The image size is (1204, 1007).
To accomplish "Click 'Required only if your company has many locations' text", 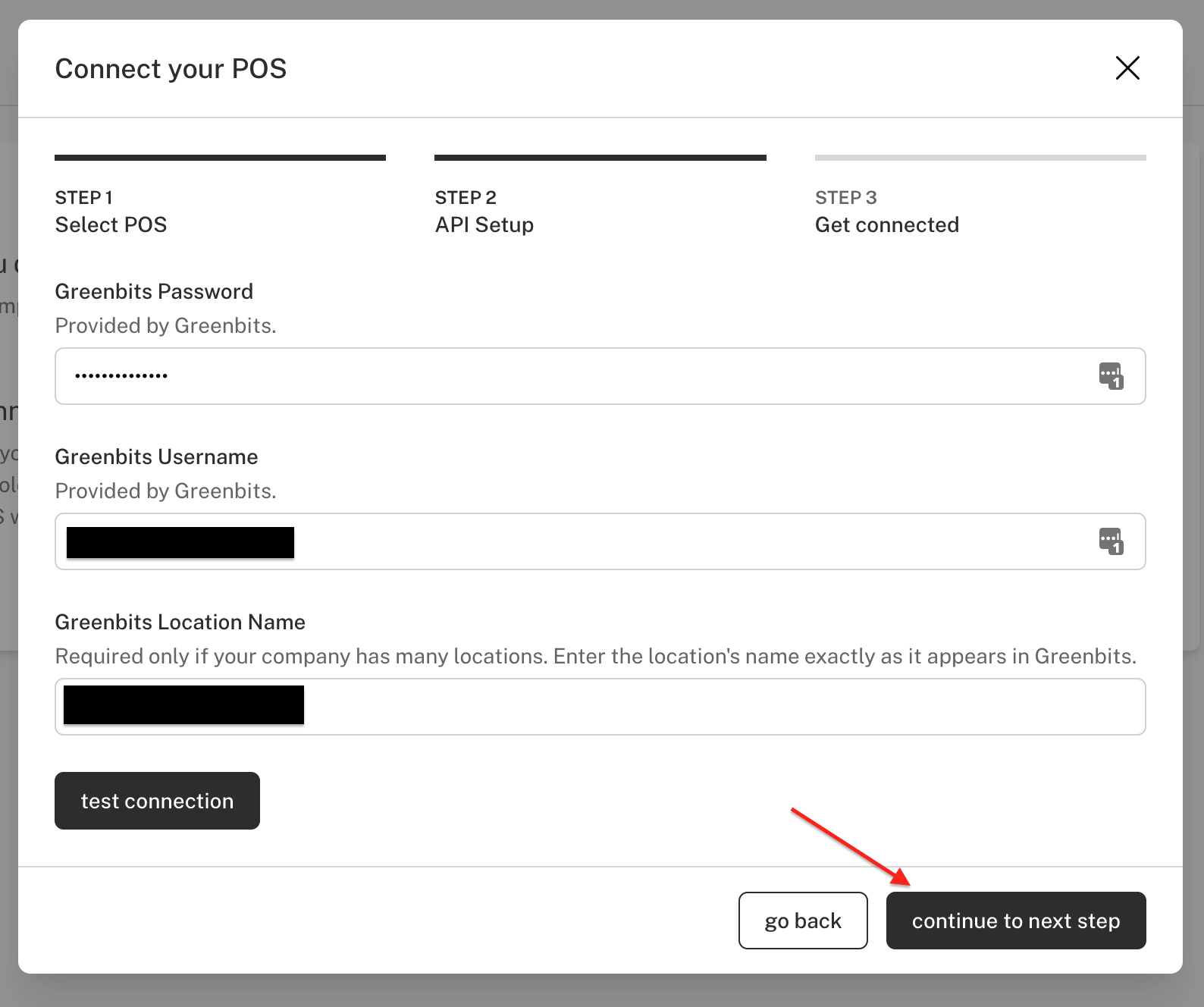I will click(301, 656).
